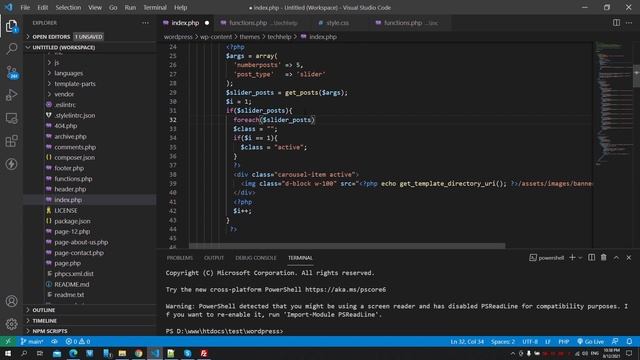Click Ln 32, Col 34 cursor position
Image resolution: width=640 pixels, height=360 pixels.
pos(467,341)
